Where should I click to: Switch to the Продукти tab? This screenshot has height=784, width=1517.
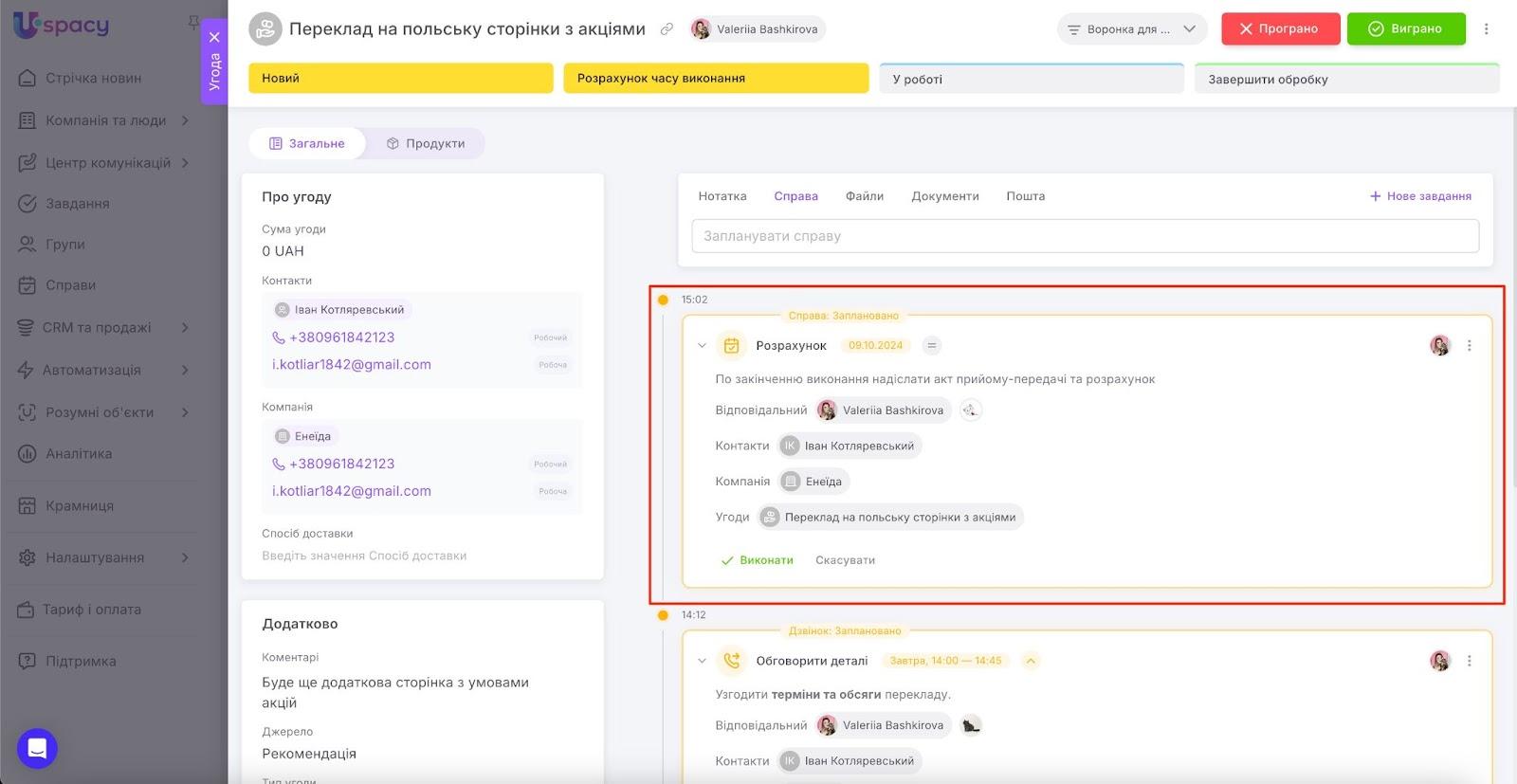point(426,144)
